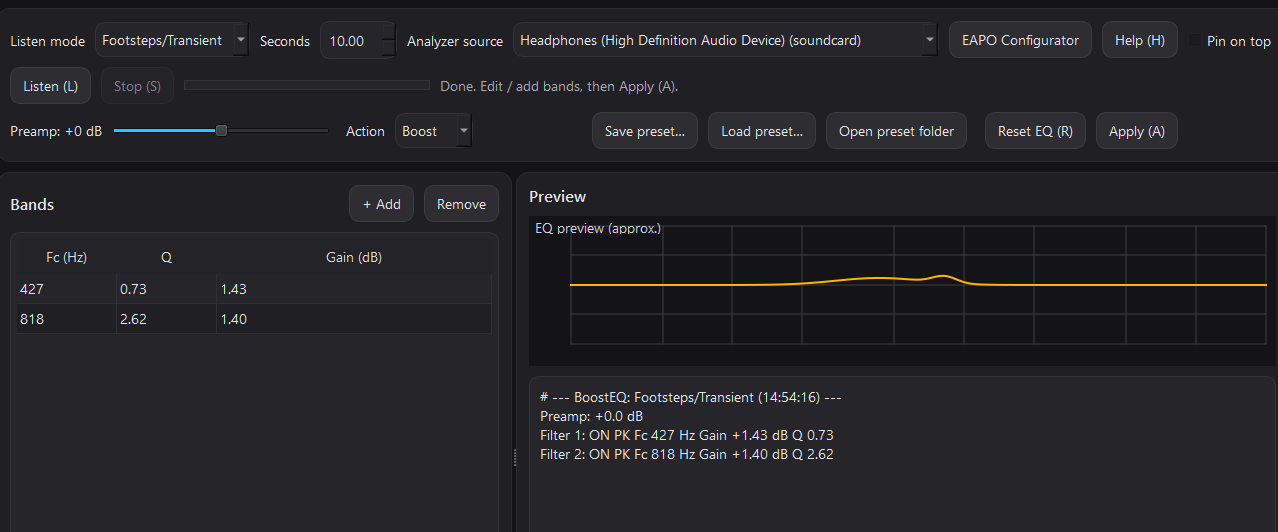Click the Preamp slider handle

click(222, 130)
